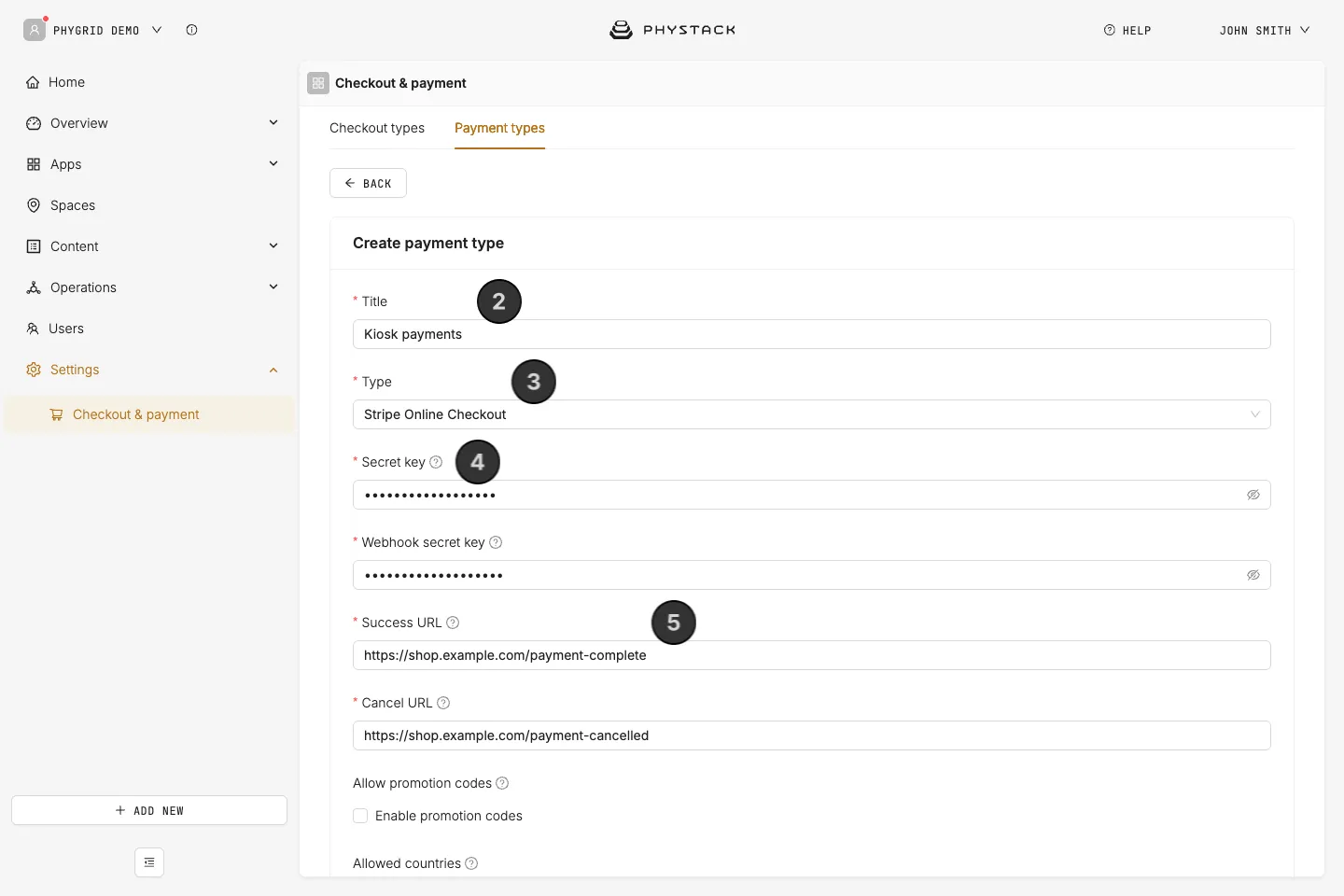Select the Payment types tab
This screenshot has height=896, width=1344.
499,128
